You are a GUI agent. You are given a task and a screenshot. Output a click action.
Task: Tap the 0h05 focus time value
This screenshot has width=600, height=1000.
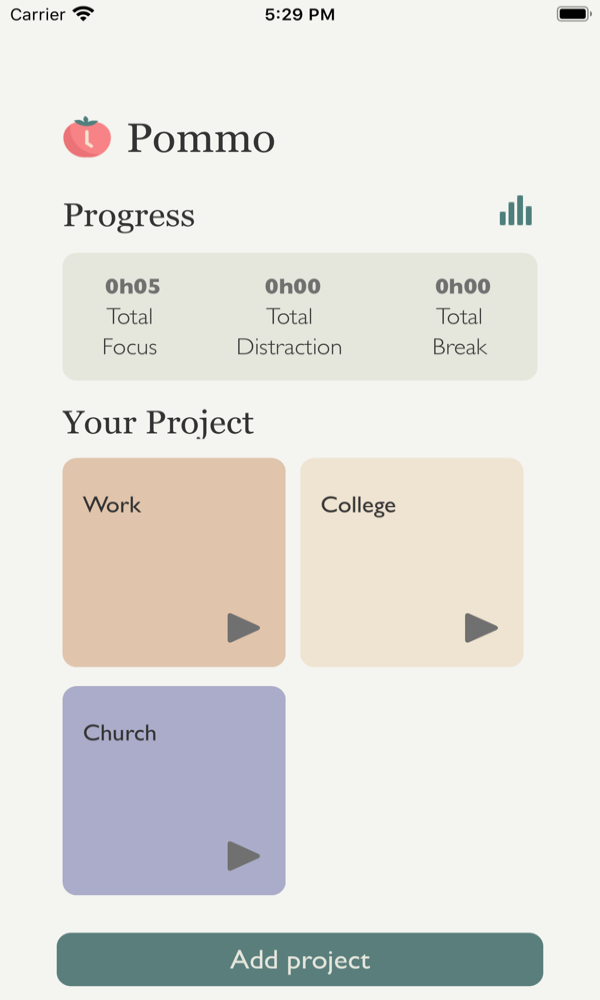[133, 286]
